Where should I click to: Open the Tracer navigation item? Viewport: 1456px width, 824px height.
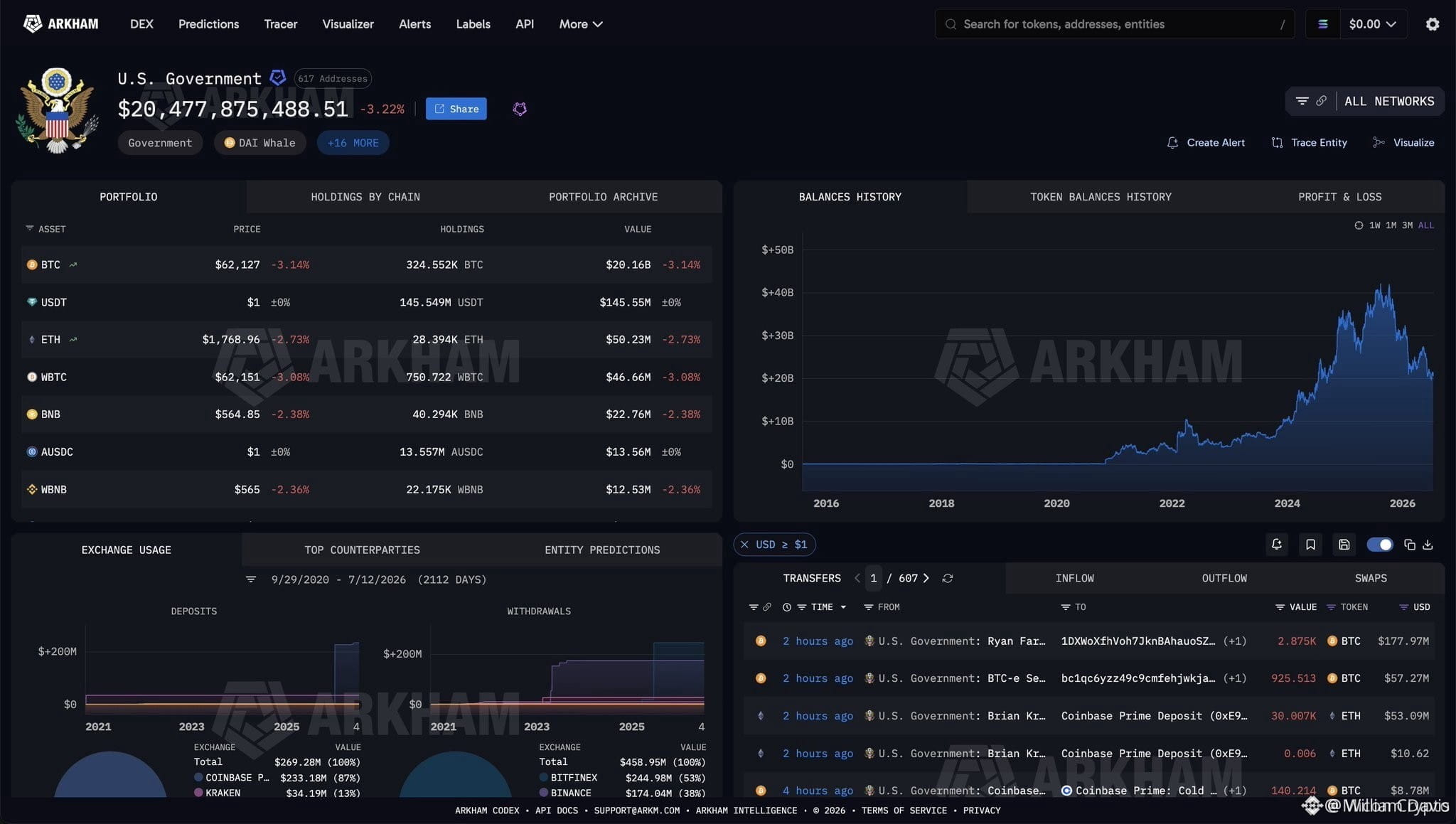281,24
